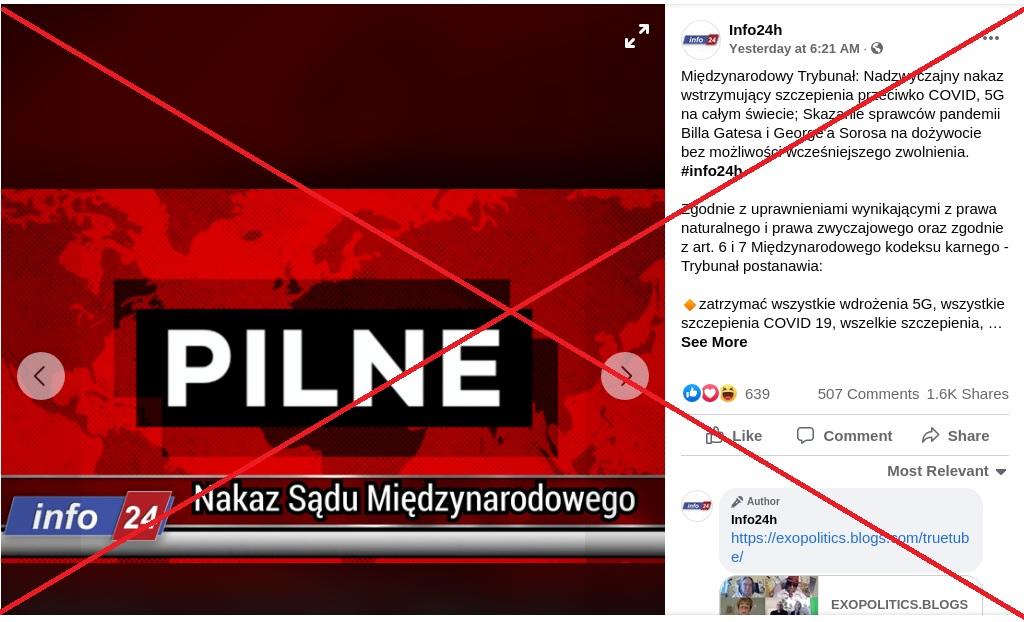Open post options three-dot menu

pyautogui.click(x=991, y=38)
